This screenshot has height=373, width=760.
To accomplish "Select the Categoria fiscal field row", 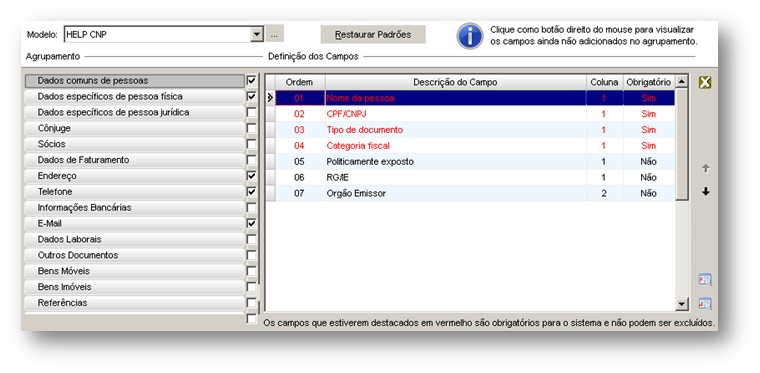I will pos(475,146).
